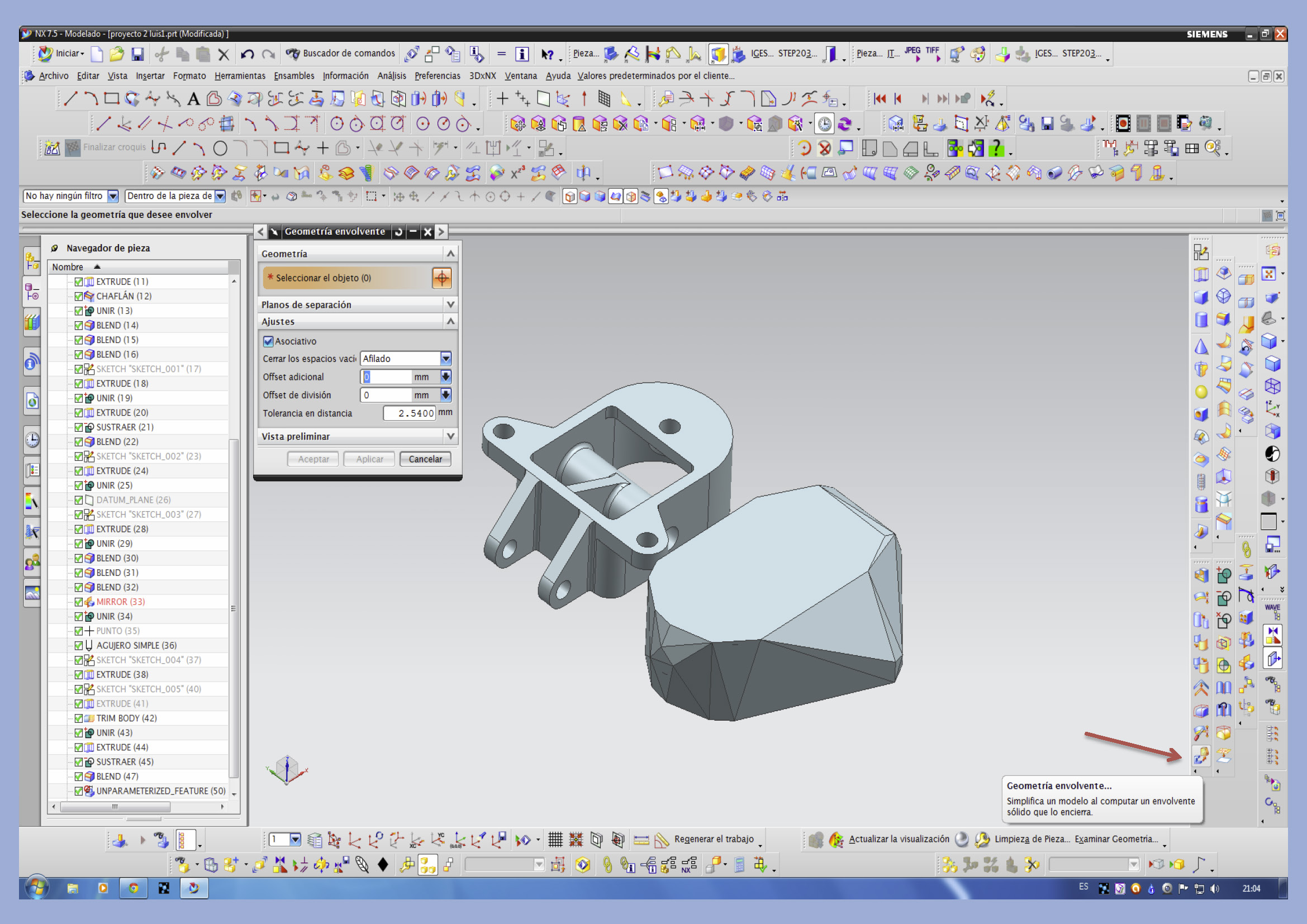Open the Preferencias menu
Viewport: 1307px width, 924px height.
coord(437,76)
